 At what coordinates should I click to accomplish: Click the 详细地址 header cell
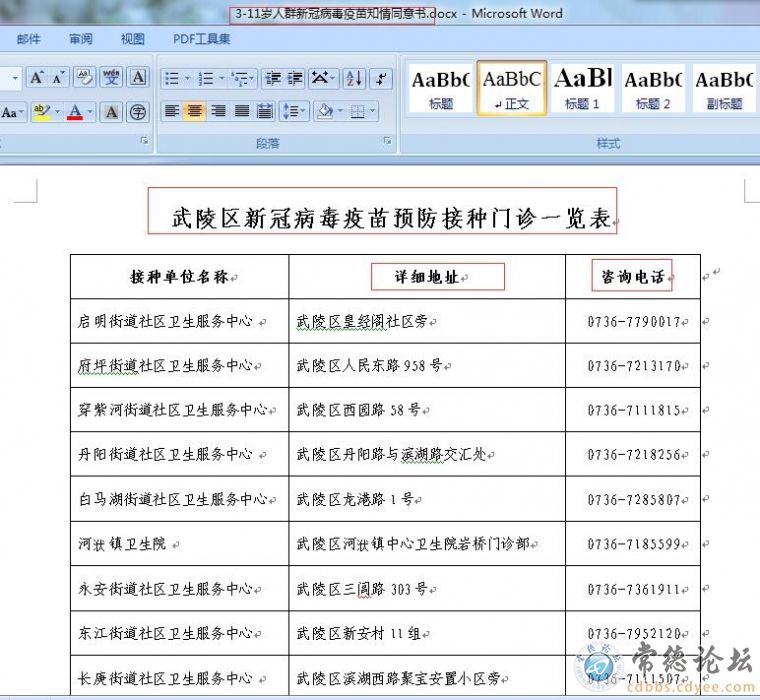coord(427,277)
